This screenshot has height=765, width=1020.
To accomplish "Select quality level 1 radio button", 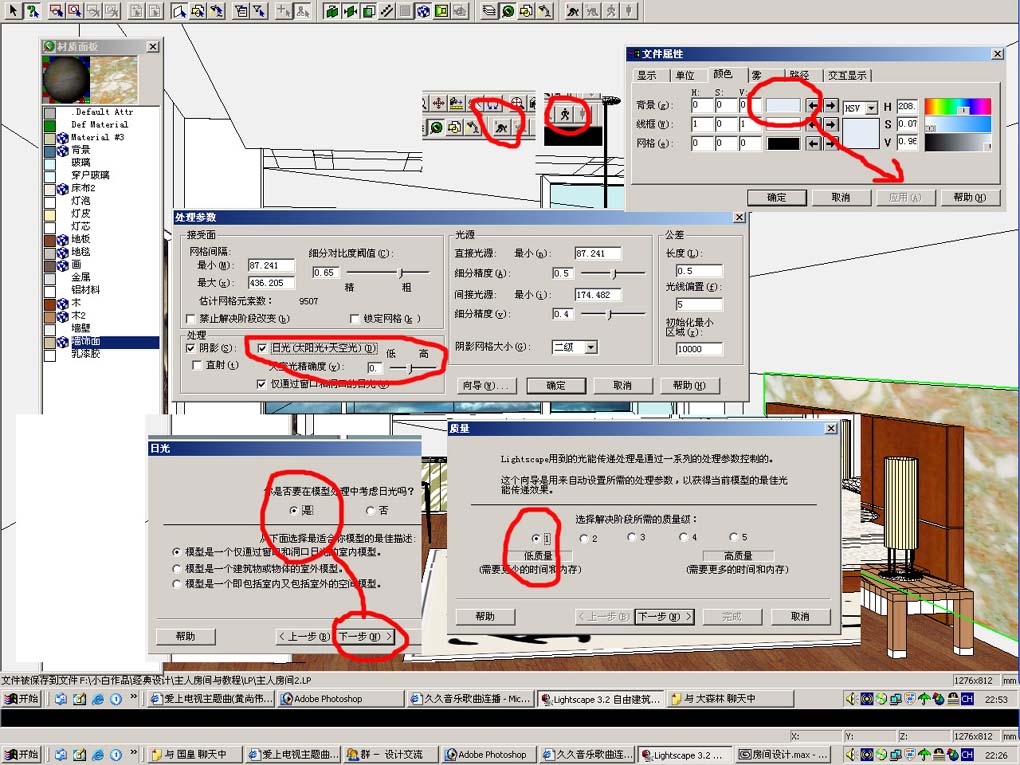I will click(x=535, y=538).
